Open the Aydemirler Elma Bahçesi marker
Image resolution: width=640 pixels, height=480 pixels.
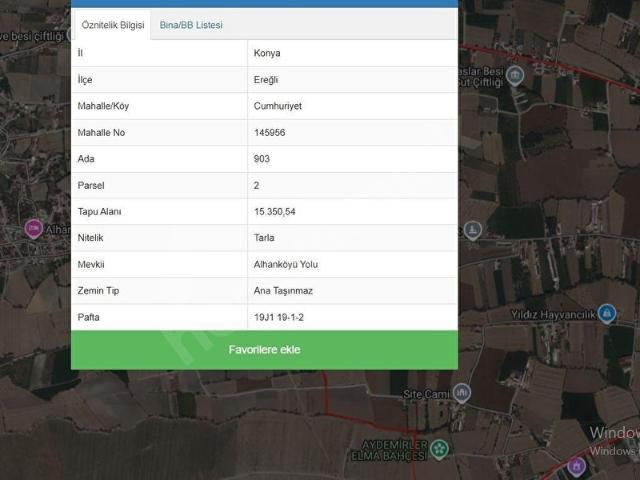point(440,449)
